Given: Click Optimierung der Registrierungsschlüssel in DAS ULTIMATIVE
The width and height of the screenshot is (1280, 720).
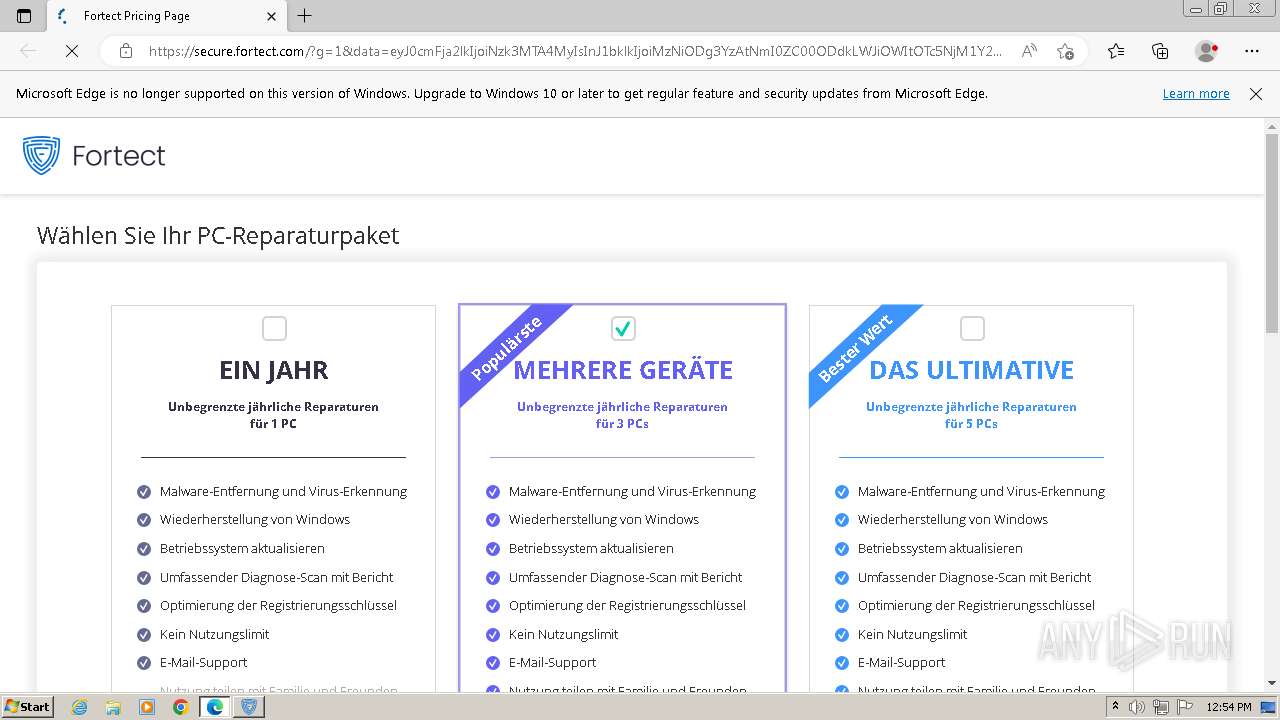Looking at the screenshot, I should click(x=976, y=605).
